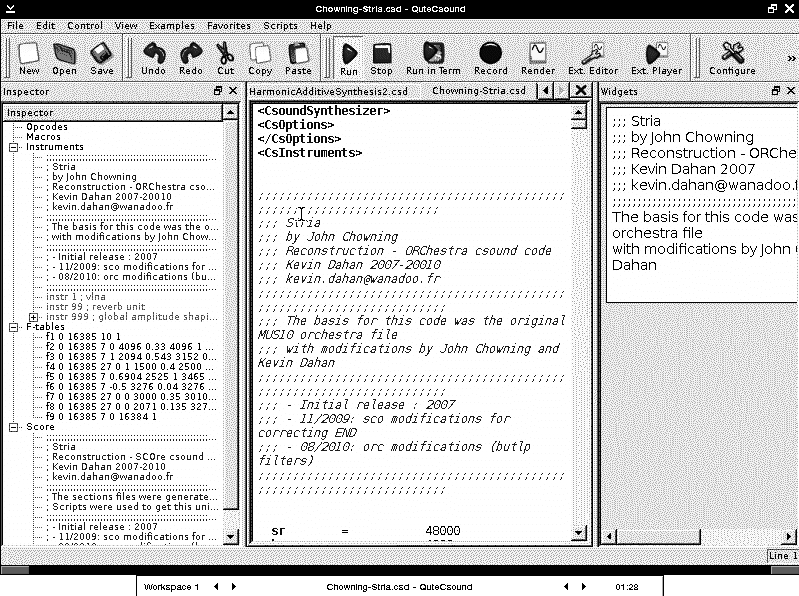
Task: Open the Examples menu
Action: 172,25
